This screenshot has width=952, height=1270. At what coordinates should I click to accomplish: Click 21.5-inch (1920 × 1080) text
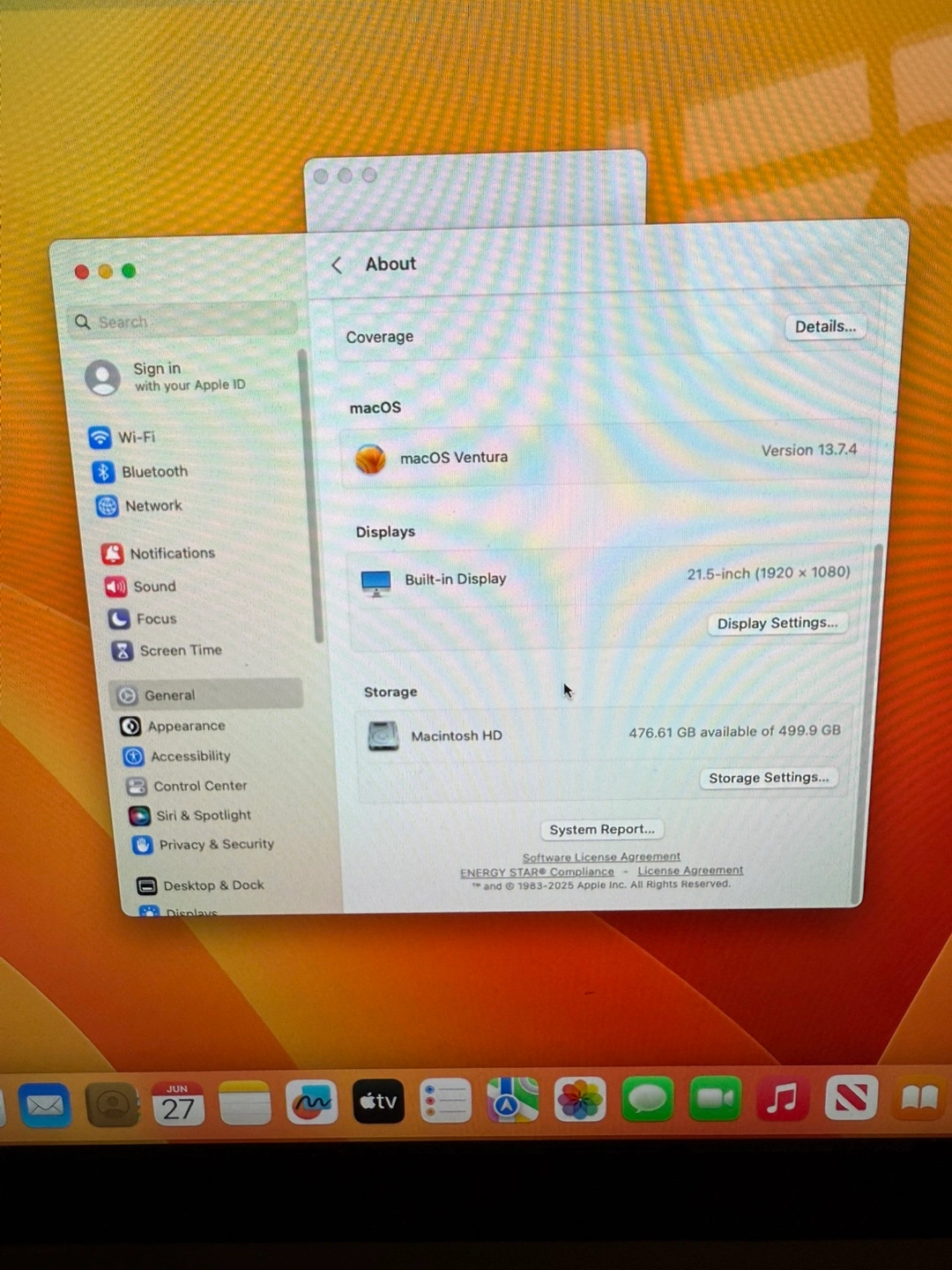click(x=769, y=573)
